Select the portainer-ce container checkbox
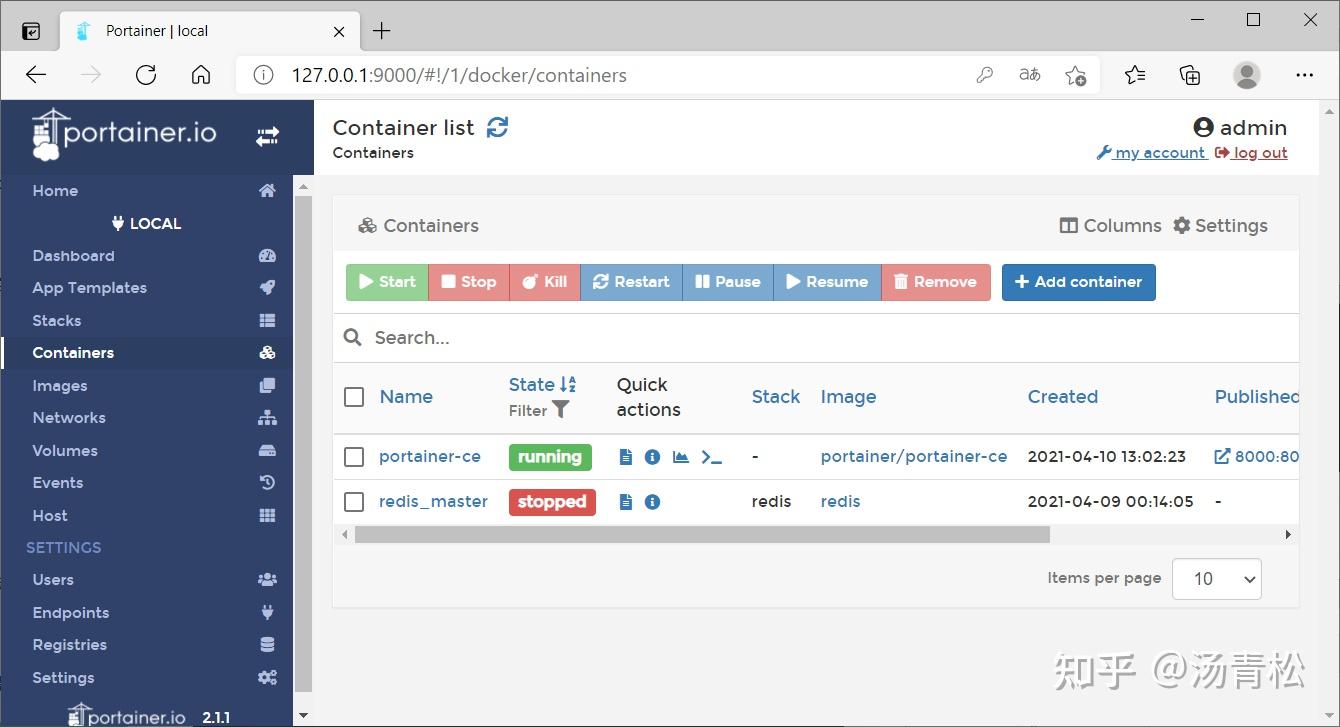The height and width of the screenshot is (727, 1340). coord(353,456)
